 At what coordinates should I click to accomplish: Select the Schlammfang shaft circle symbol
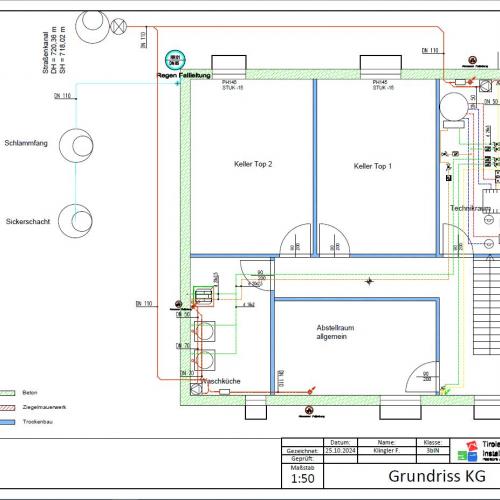76,145
